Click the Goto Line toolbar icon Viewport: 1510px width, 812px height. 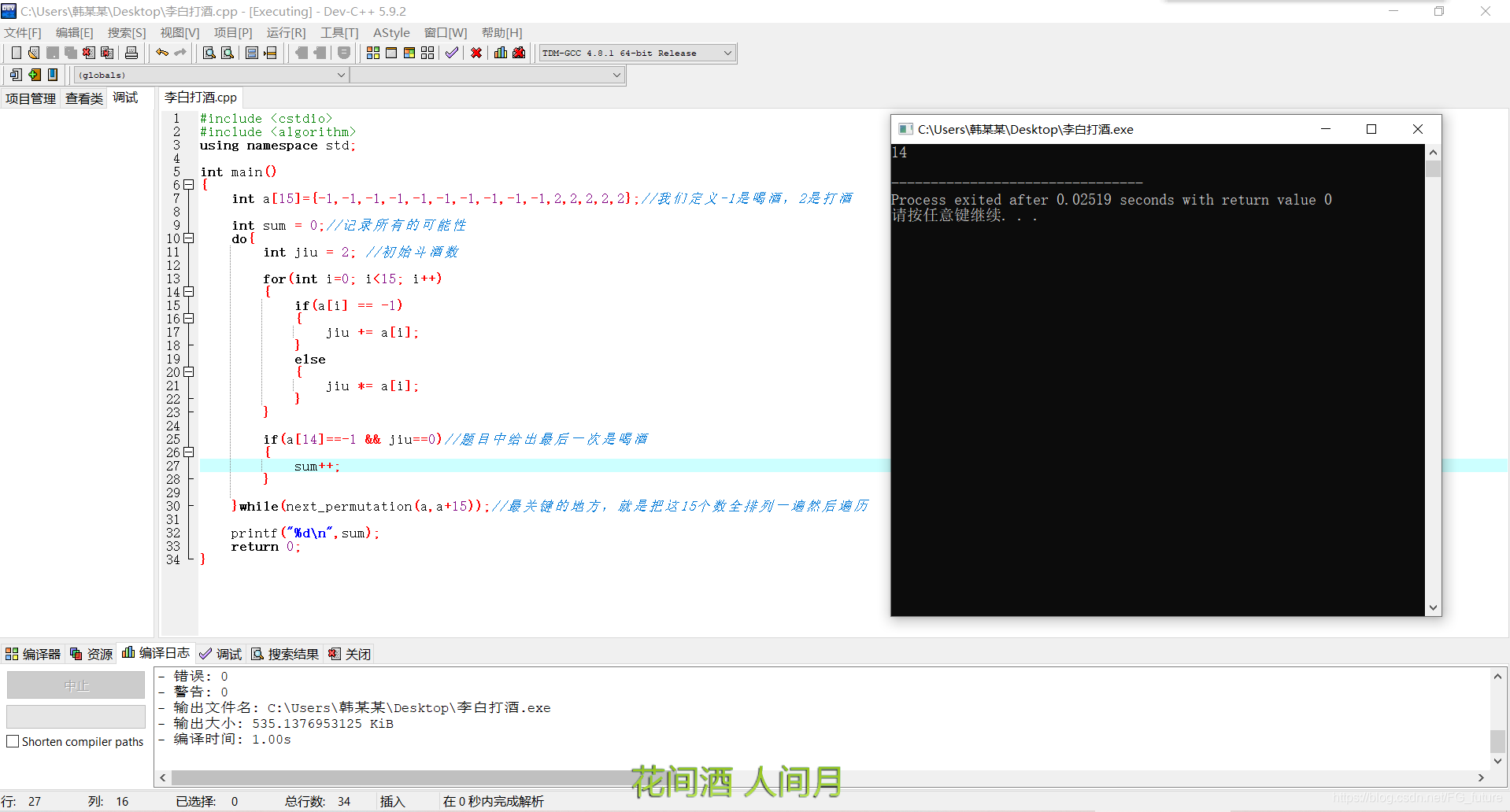tap(271, 53)
